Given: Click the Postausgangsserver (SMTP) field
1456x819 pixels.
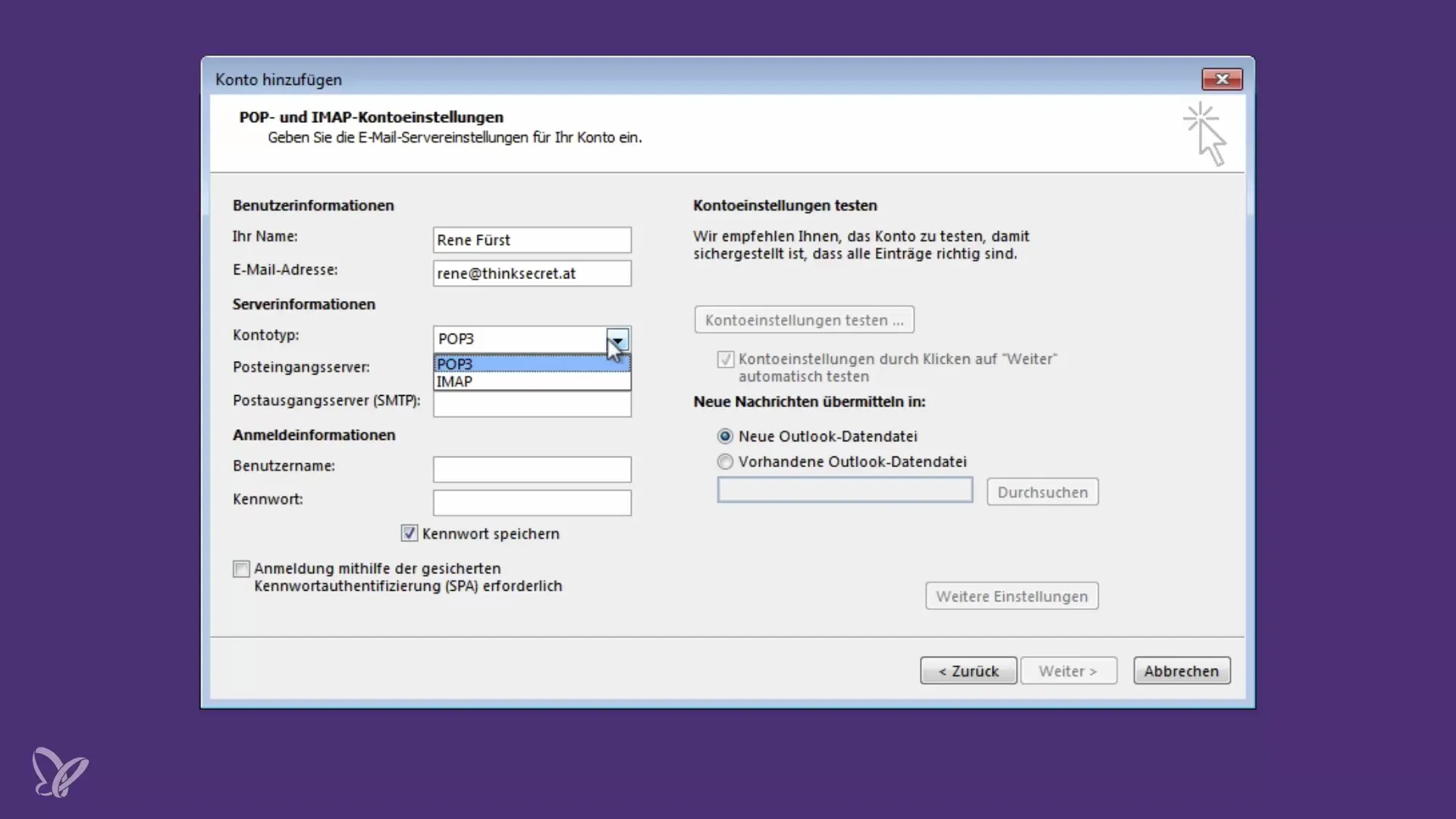Looking at the screenshot, I should (x=532, y=404).
